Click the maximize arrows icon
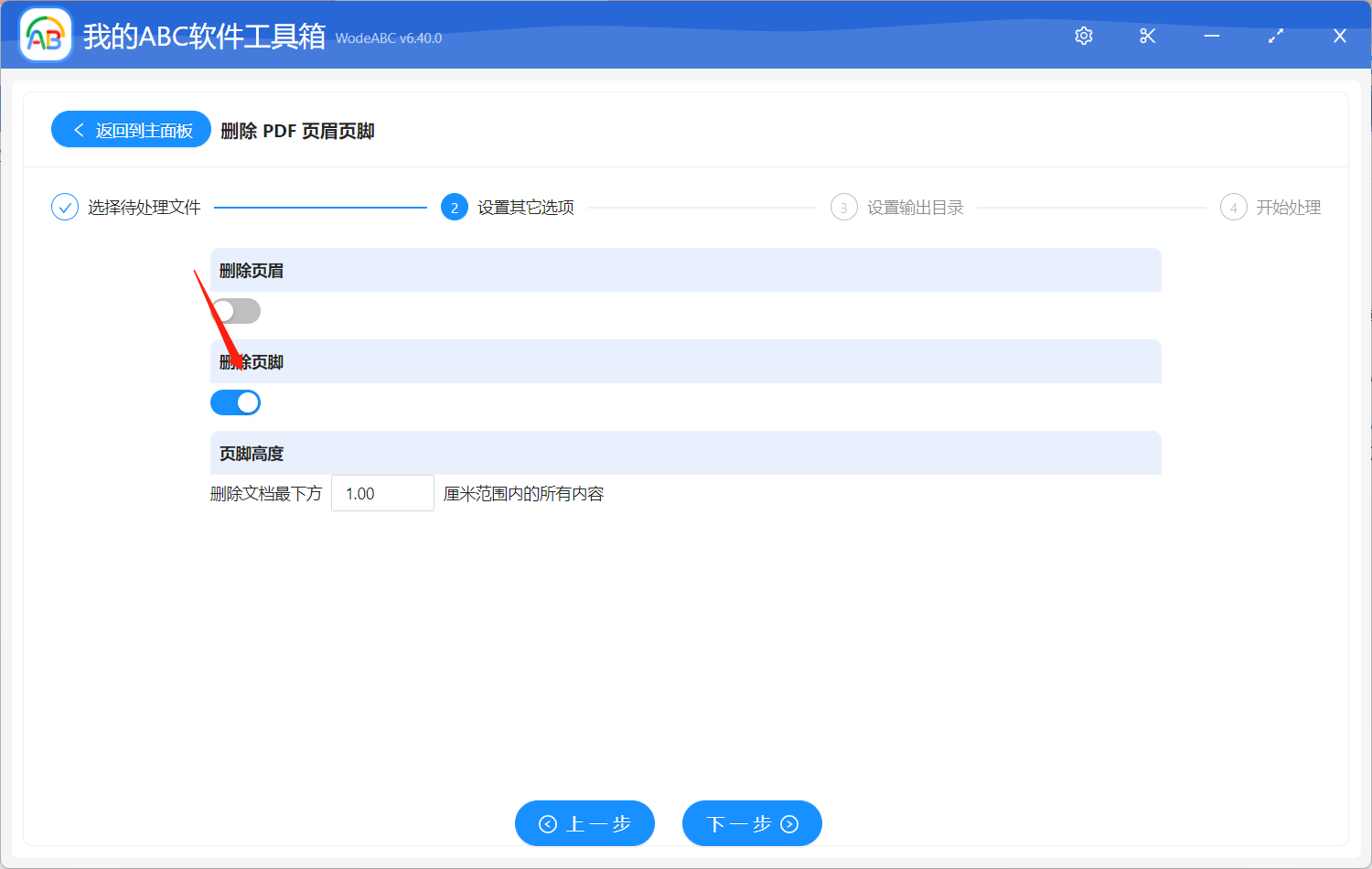The width and height of the screenshot is (1372, 869). coord(1275,36)
